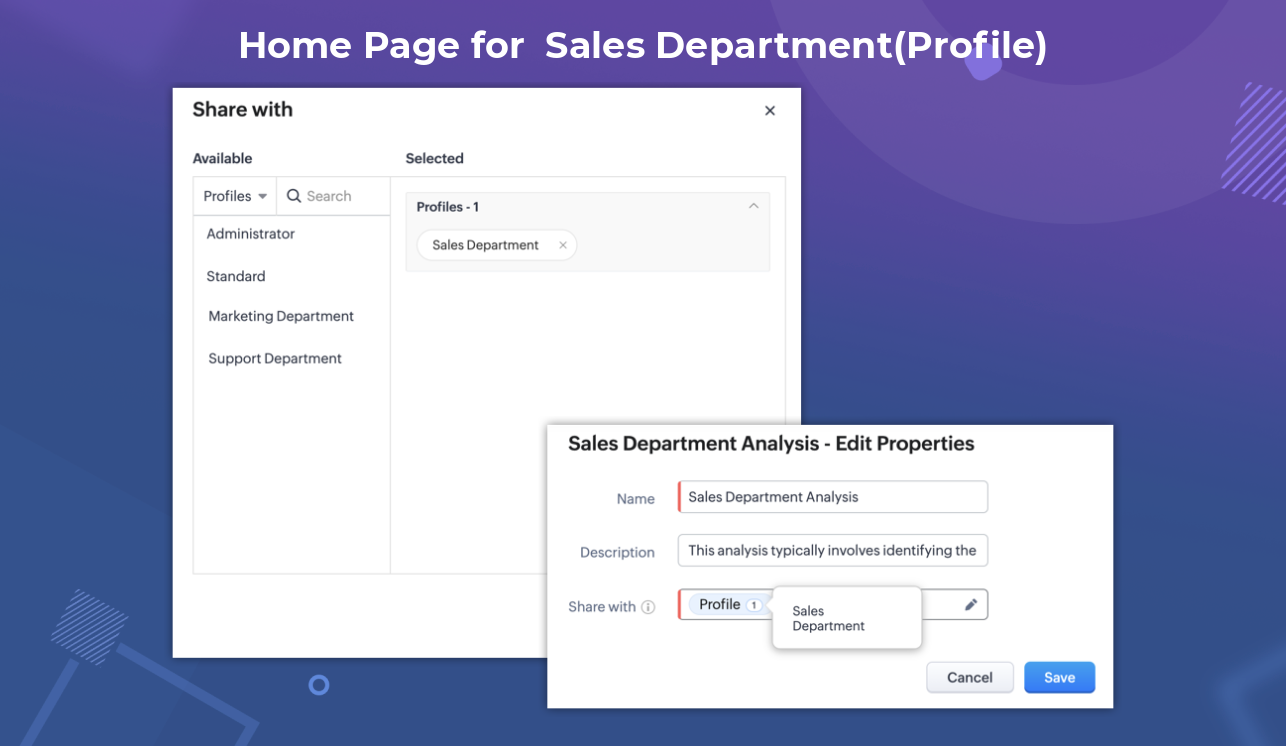Image resolution: width=1286 pixels, height=746 pixels.
Task: Choose Support Department from available list
Action: point(275,358)
